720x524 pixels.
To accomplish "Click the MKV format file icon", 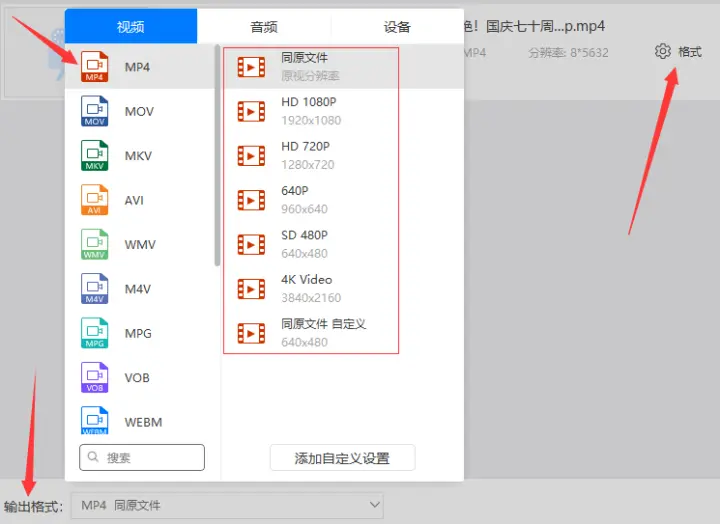I will (94, 156).
